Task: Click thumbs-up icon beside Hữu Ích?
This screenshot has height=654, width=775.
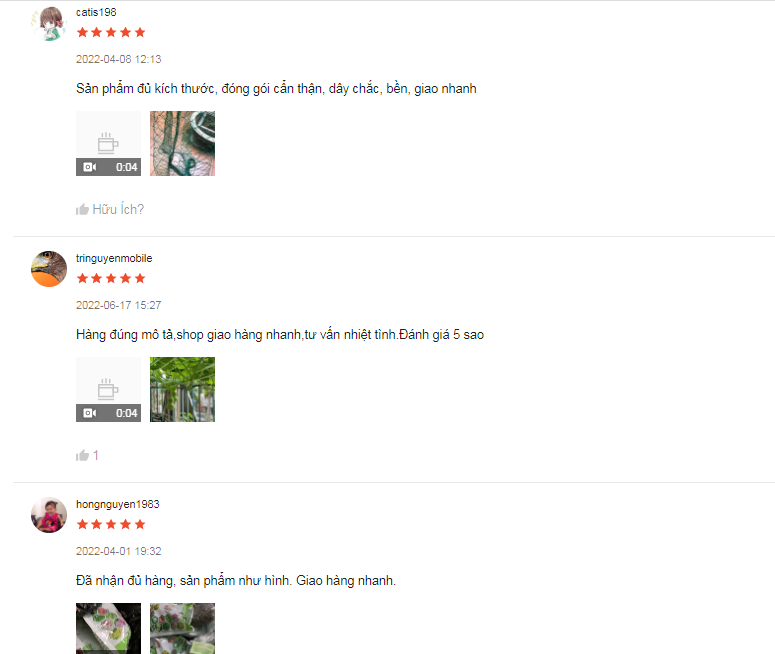Action: tap(82, 210)
